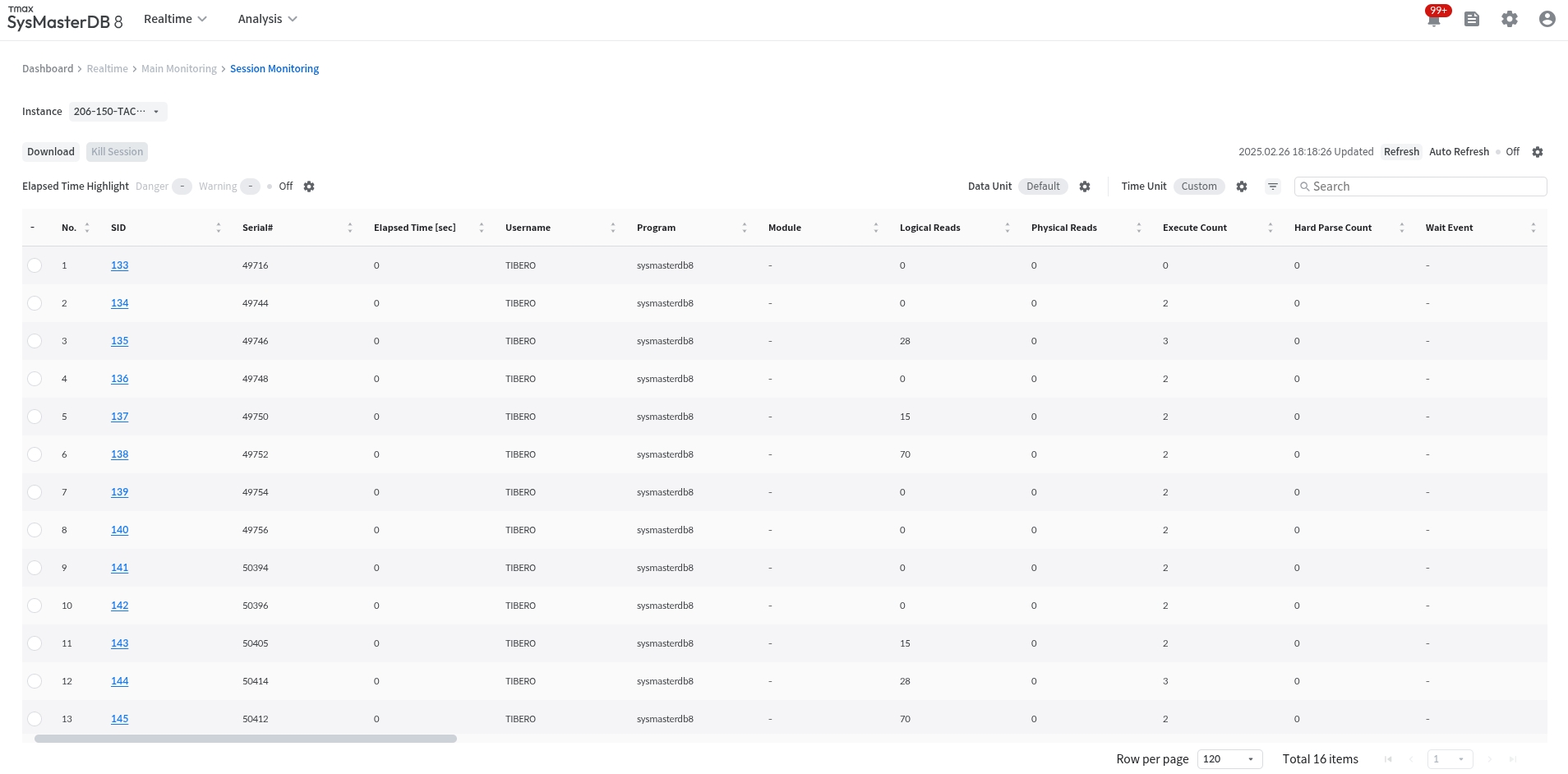Open Auto Refresh settings gear
This screenshot has width=1568, height=774.
point(1538,152)
